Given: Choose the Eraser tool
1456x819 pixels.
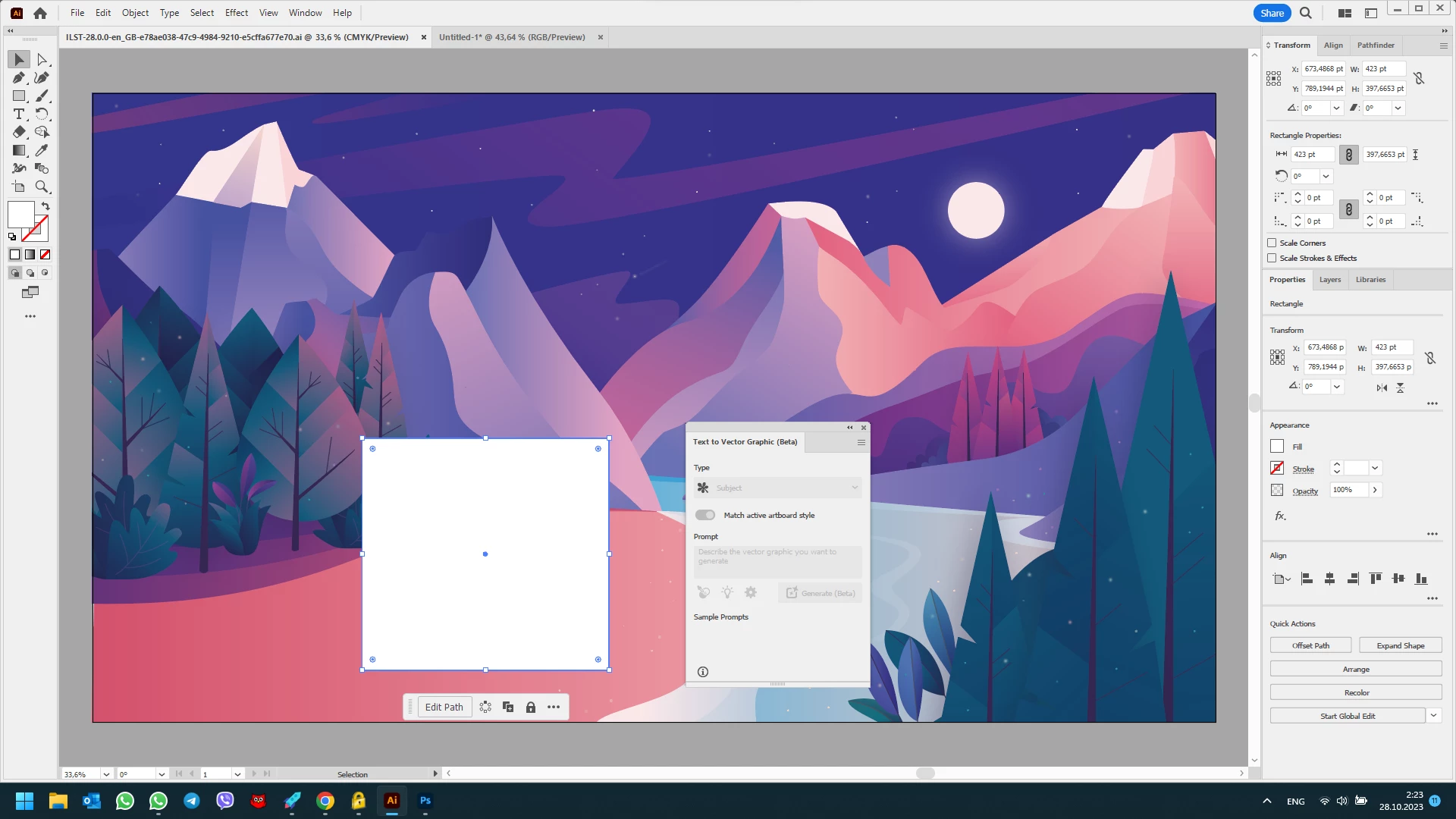Looking at the screenshot, I should click(19, 132).
